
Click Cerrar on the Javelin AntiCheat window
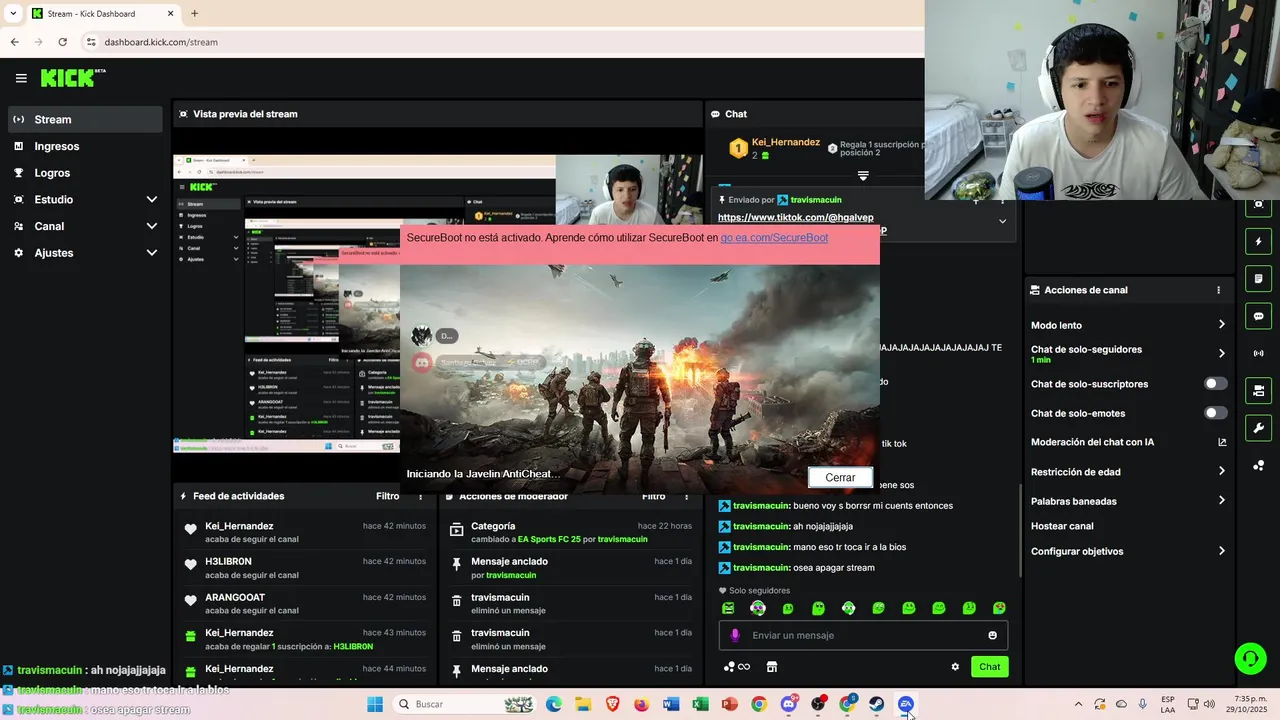840,478
